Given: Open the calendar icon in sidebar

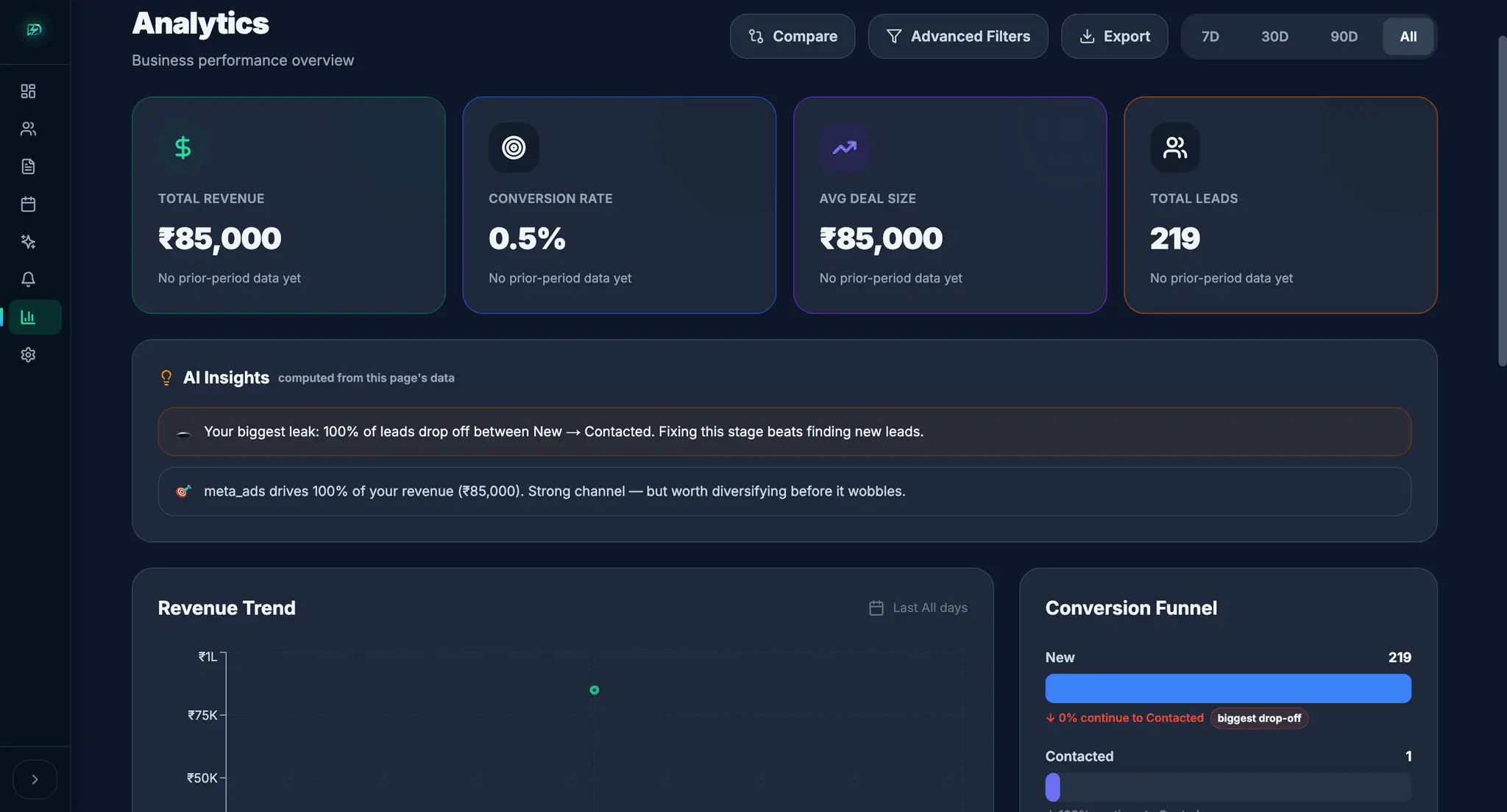Looking at the screenshot, I should pyautogui.click(x=28, y=204).
